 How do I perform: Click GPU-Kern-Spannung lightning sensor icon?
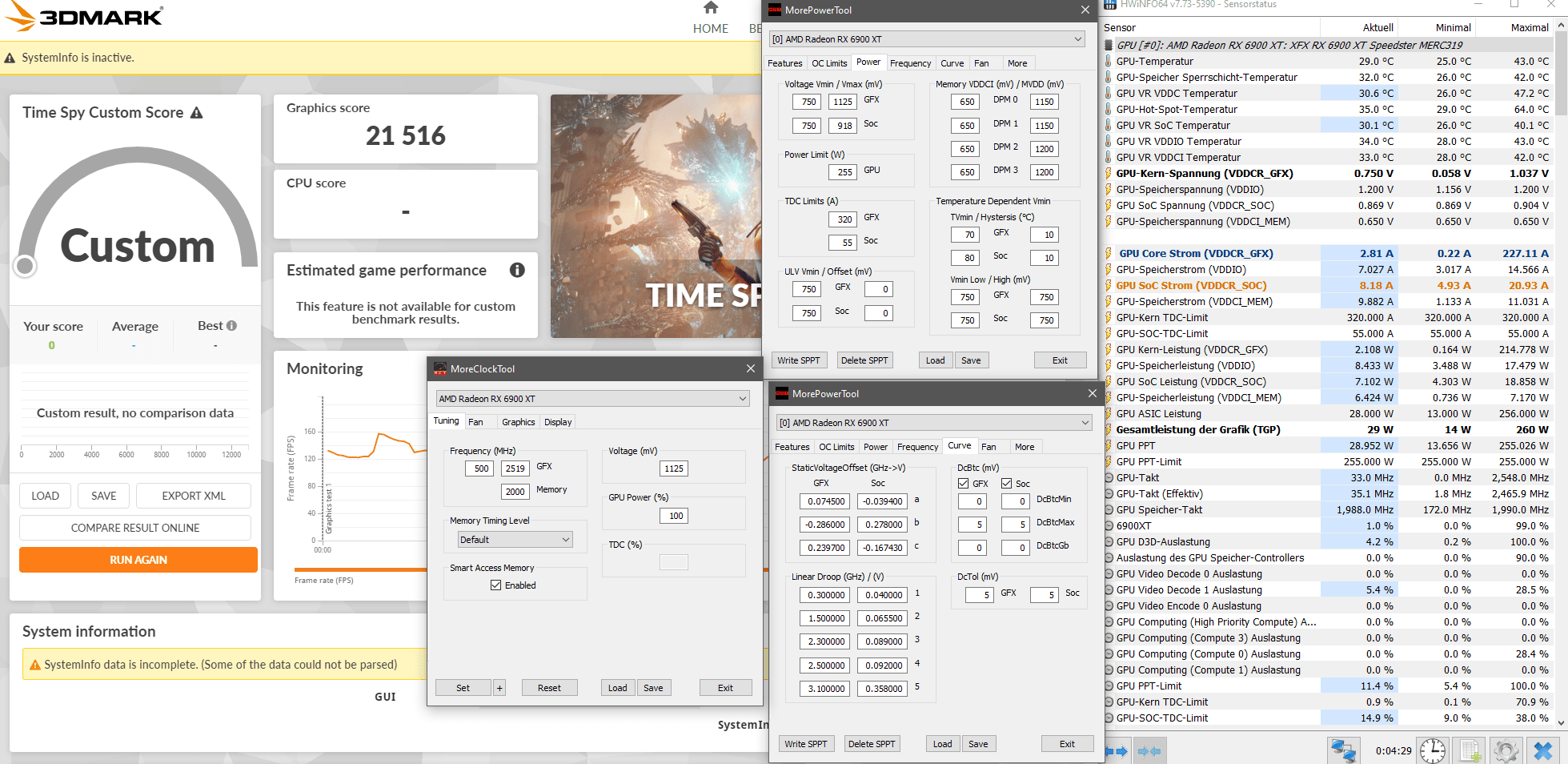[1109, 173]
